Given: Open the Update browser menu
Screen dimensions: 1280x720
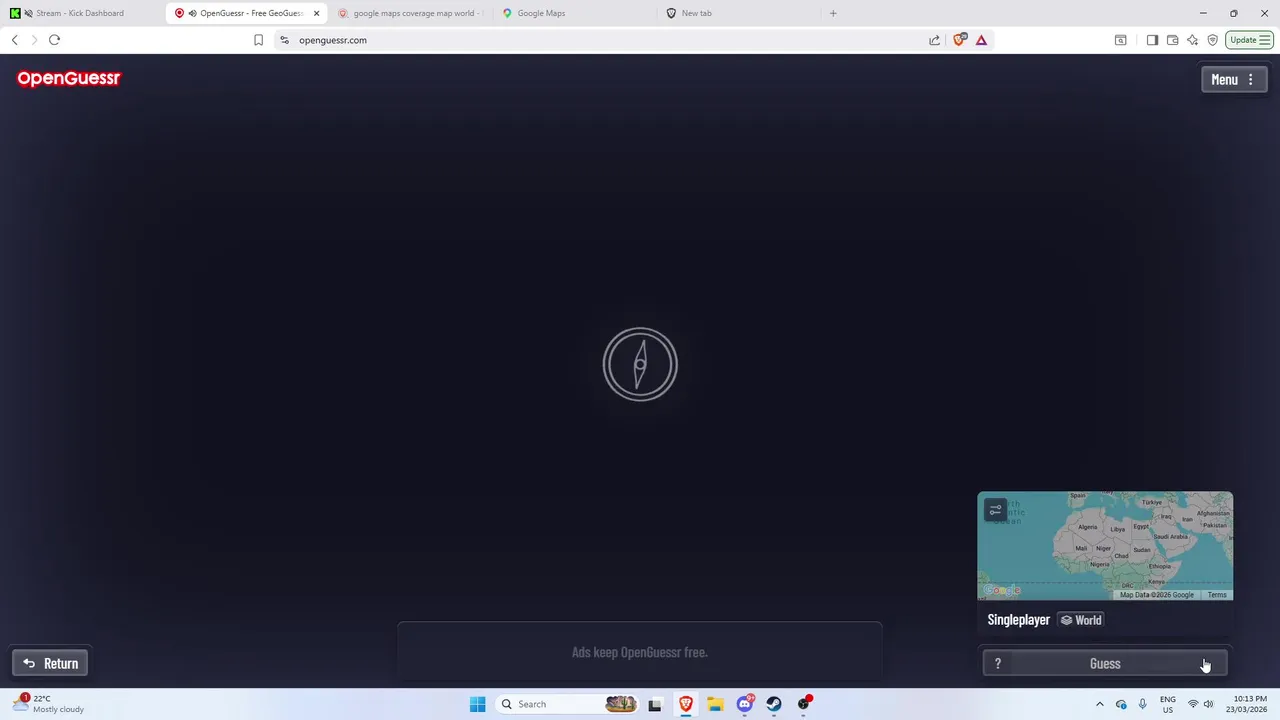Looking at the screenshot, I should (1250, 40).
